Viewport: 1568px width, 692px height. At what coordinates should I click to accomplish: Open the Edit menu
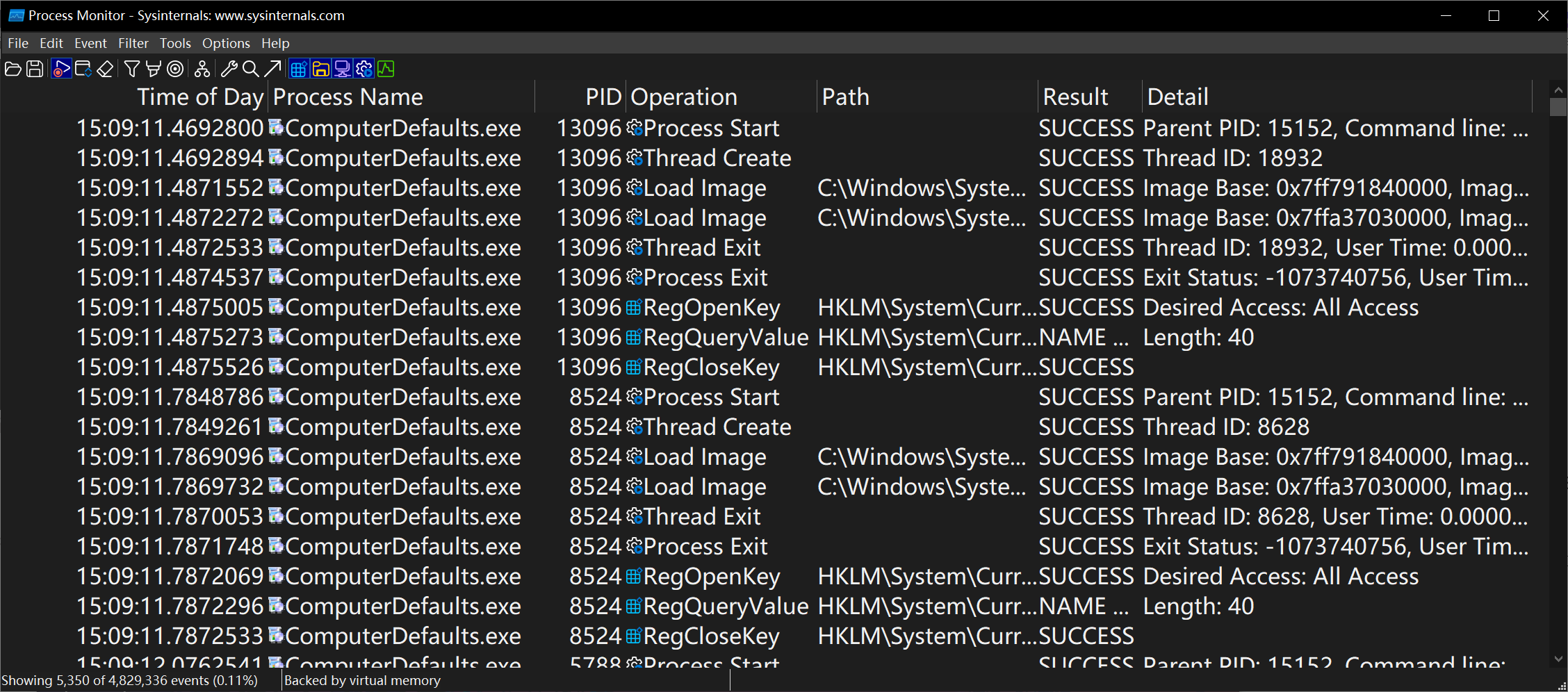(x=51, y=43)
